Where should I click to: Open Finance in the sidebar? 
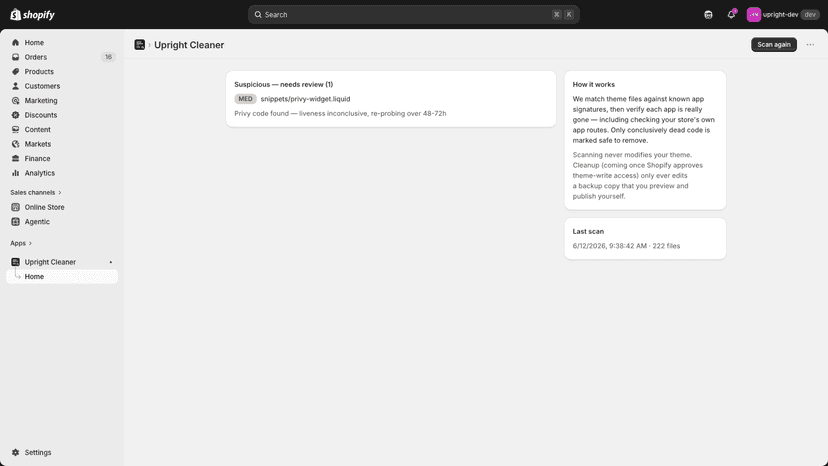pos(62,159)
